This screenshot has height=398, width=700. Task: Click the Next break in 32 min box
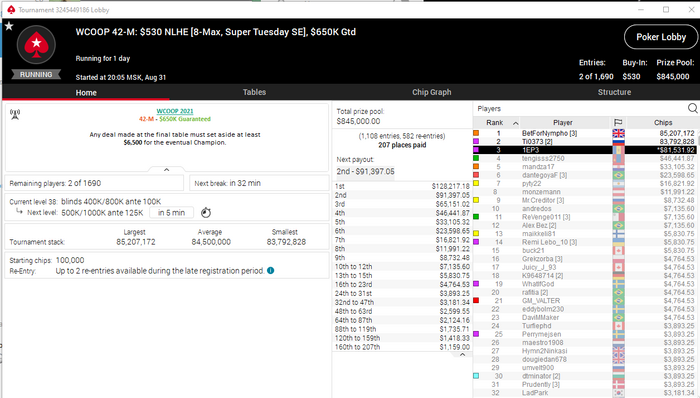click(259, 183)
